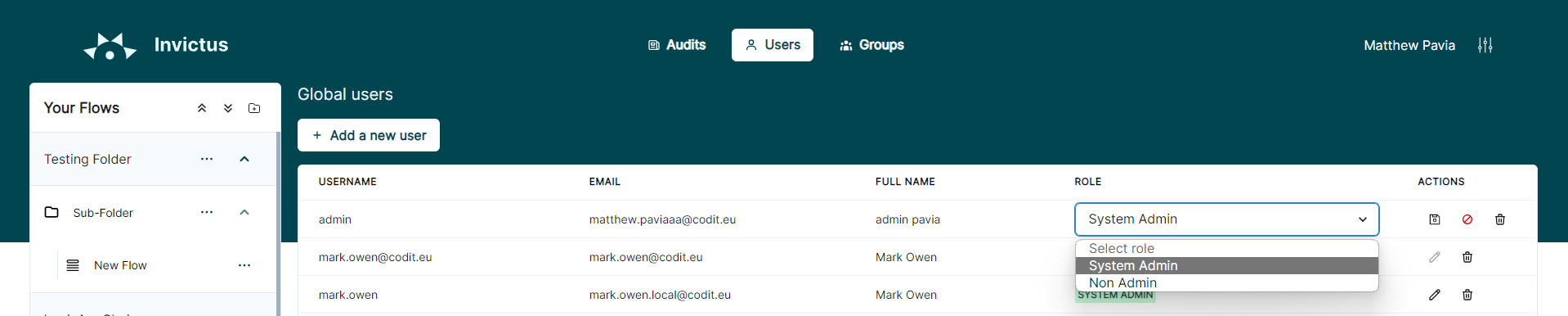Open the Testing Folder three-dot menu
This screenshot has height=316, width=1568.
[207, 159]
